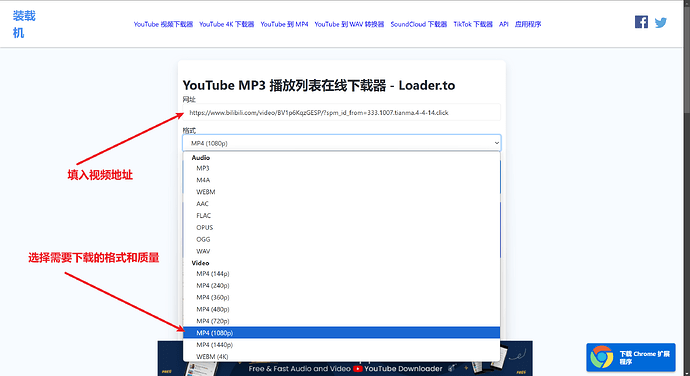Open the Twitter bird icon link
The width and height of the screenshot is (690, 376).
661,22
